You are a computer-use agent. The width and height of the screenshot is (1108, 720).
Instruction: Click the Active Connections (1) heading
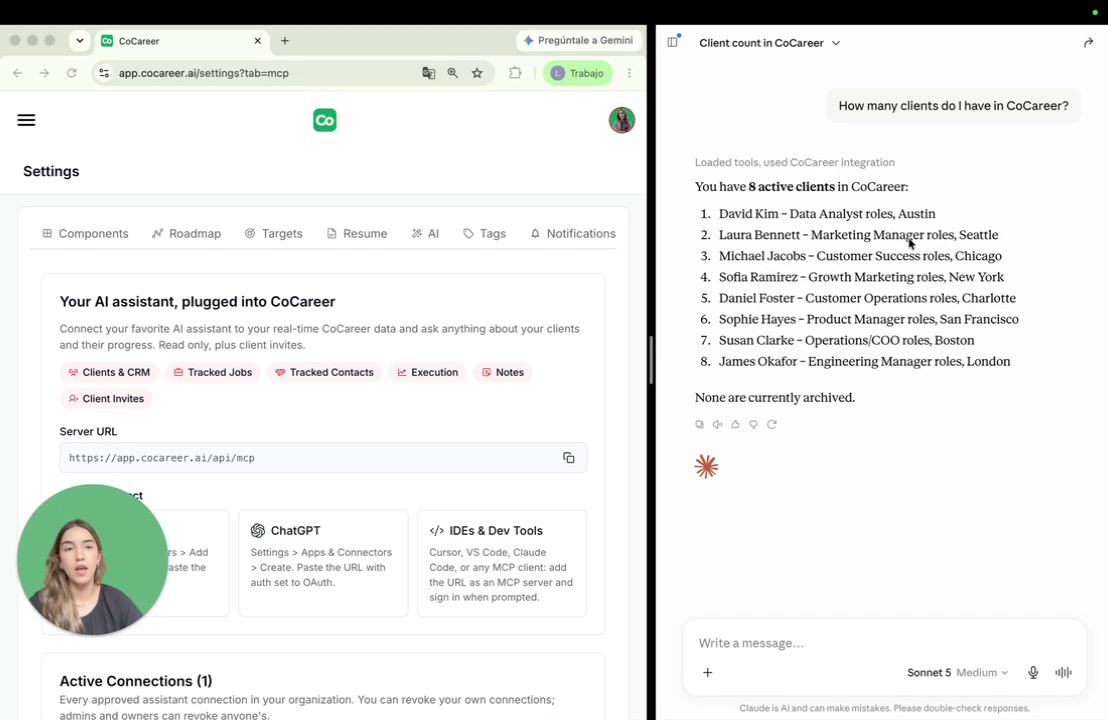(x=136, y=681)
